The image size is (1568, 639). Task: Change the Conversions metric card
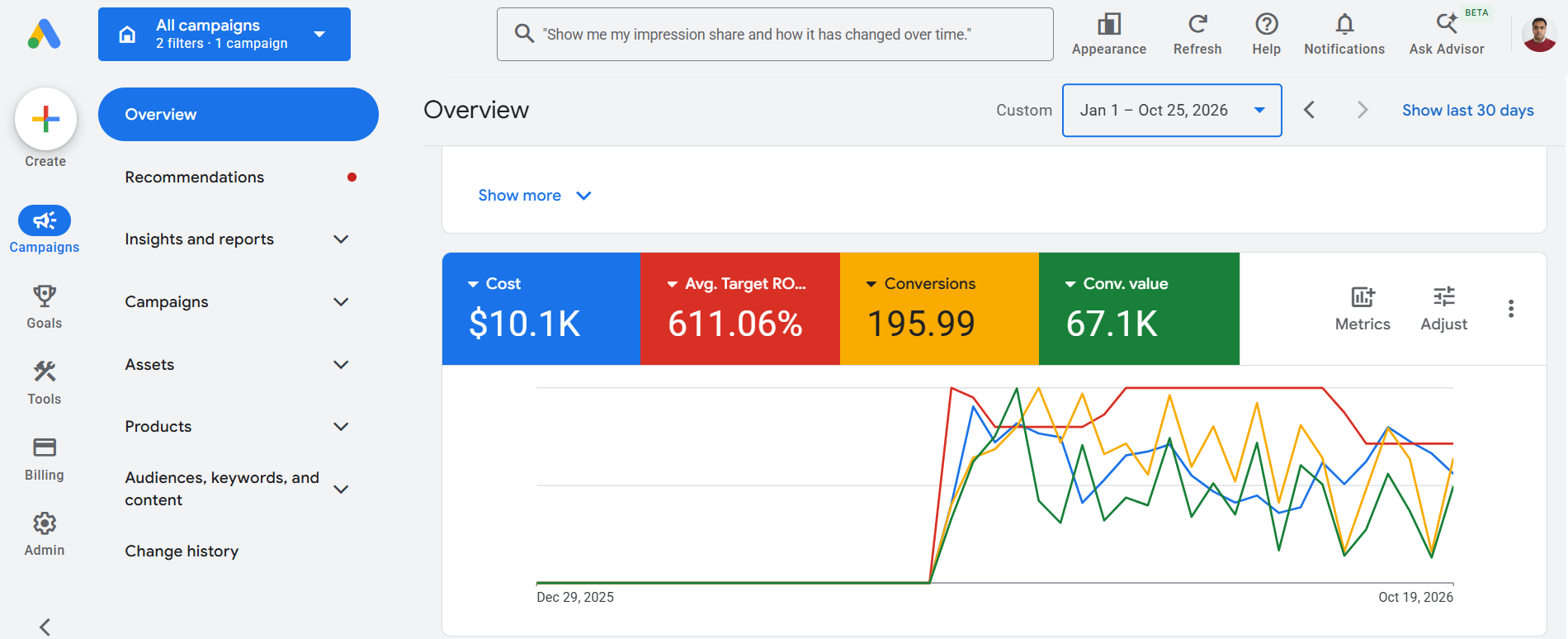pyautogui.click(x=939, y=309)
